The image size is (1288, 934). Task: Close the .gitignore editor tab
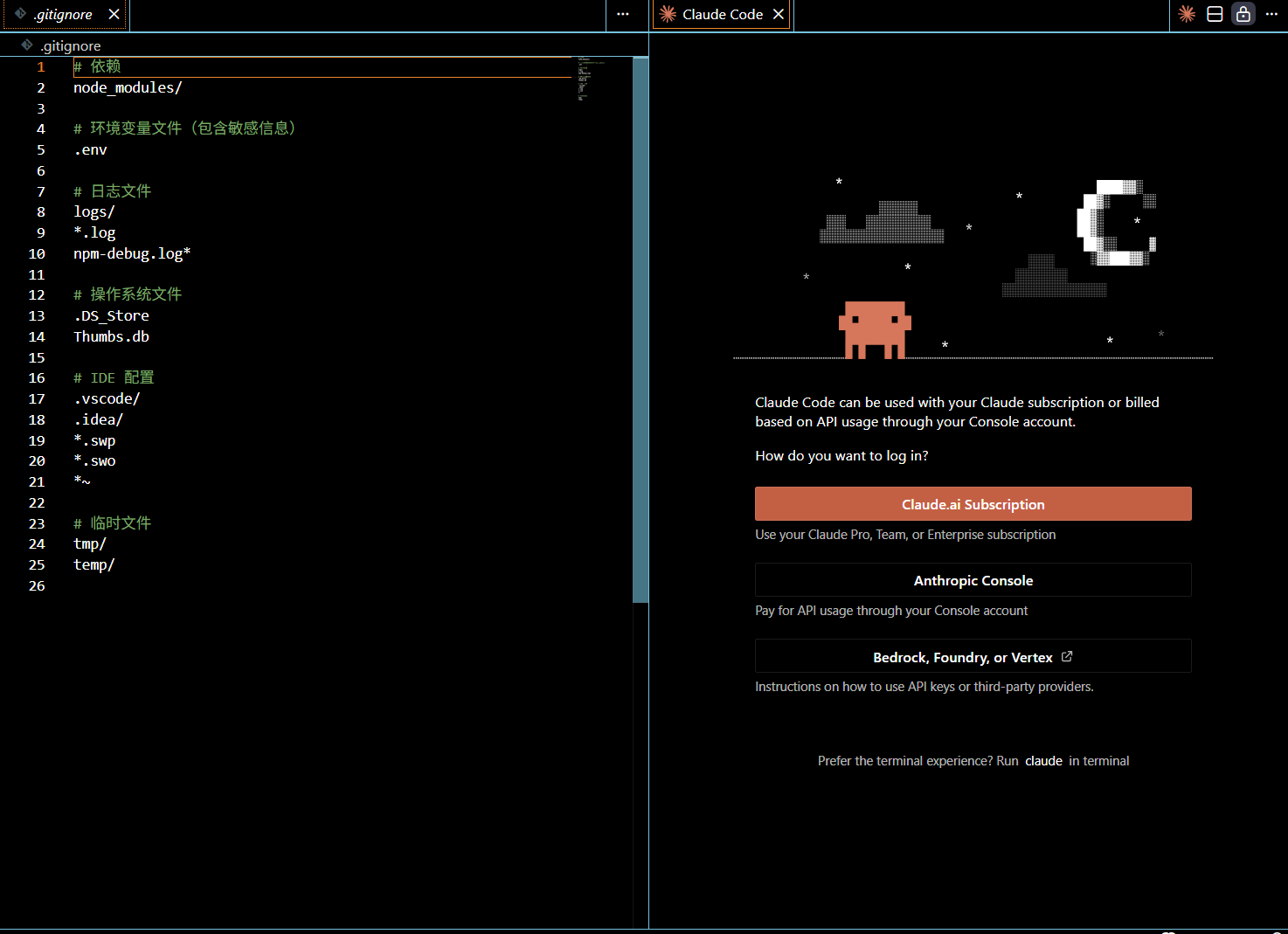tap(114, 14)
